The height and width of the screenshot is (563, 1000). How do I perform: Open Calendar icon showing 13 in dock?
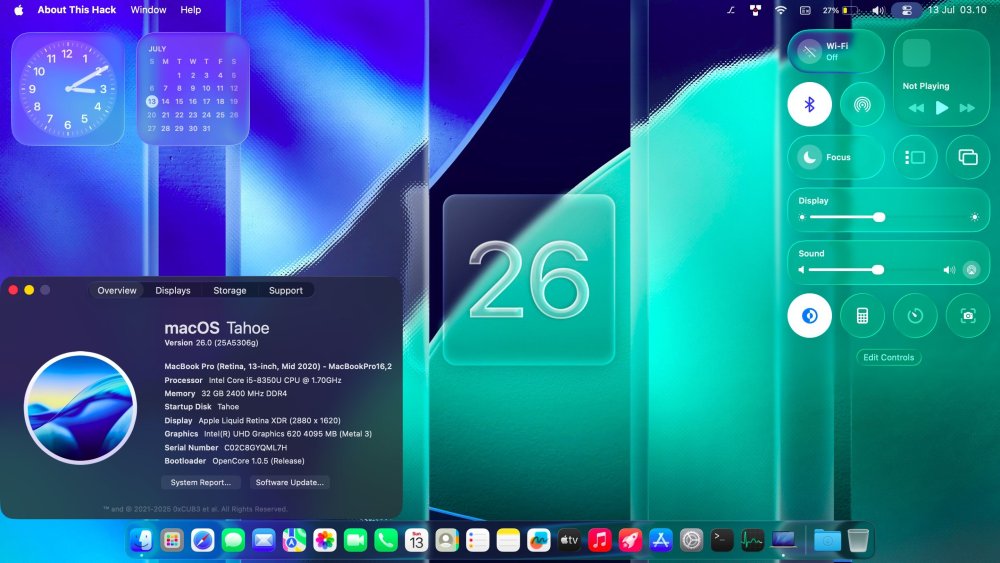[416, 541]
